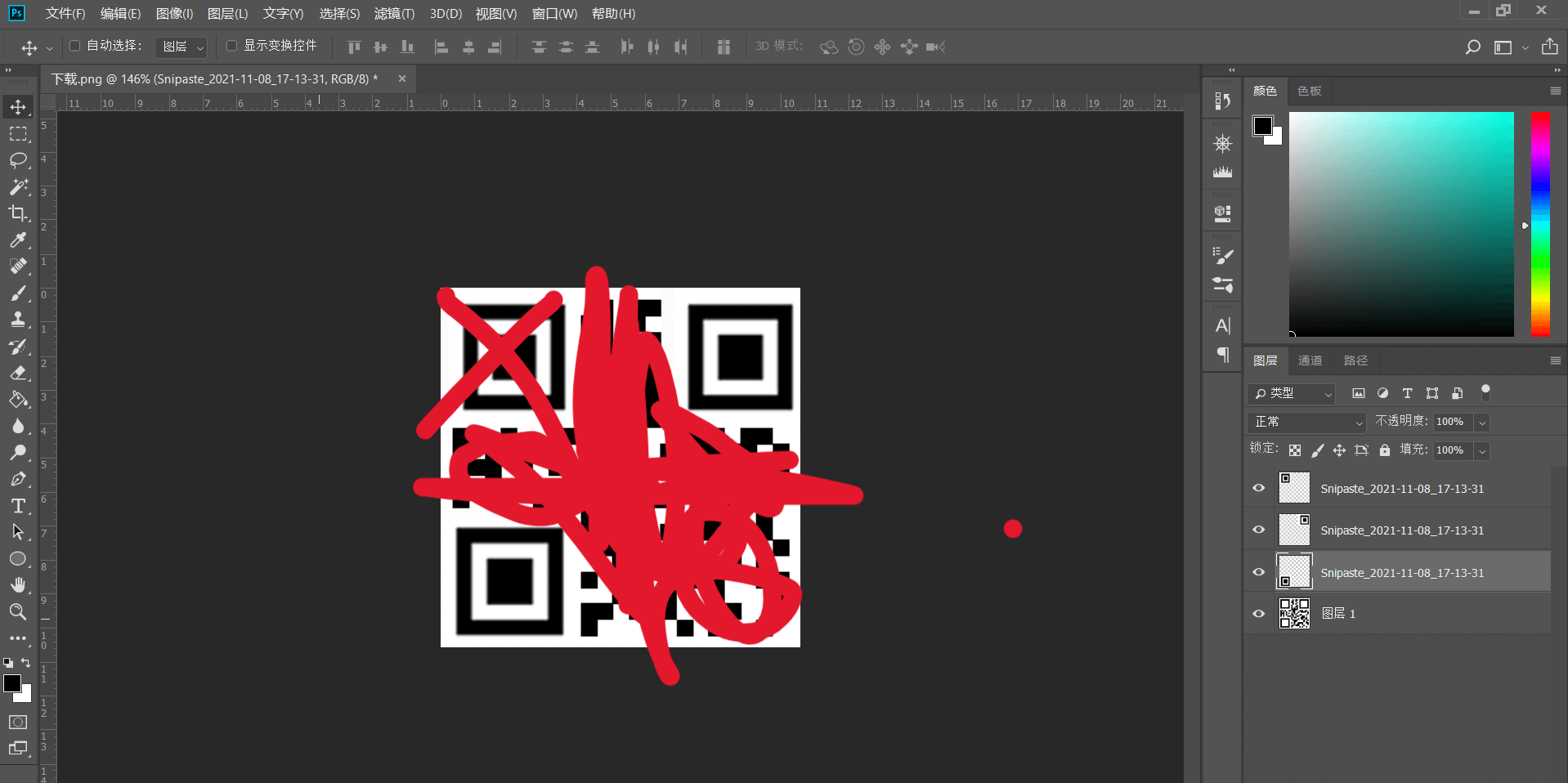Open the Edit Toolbar three-dots menu
This screenshot has height=783, width=1568.
(18, 638)
